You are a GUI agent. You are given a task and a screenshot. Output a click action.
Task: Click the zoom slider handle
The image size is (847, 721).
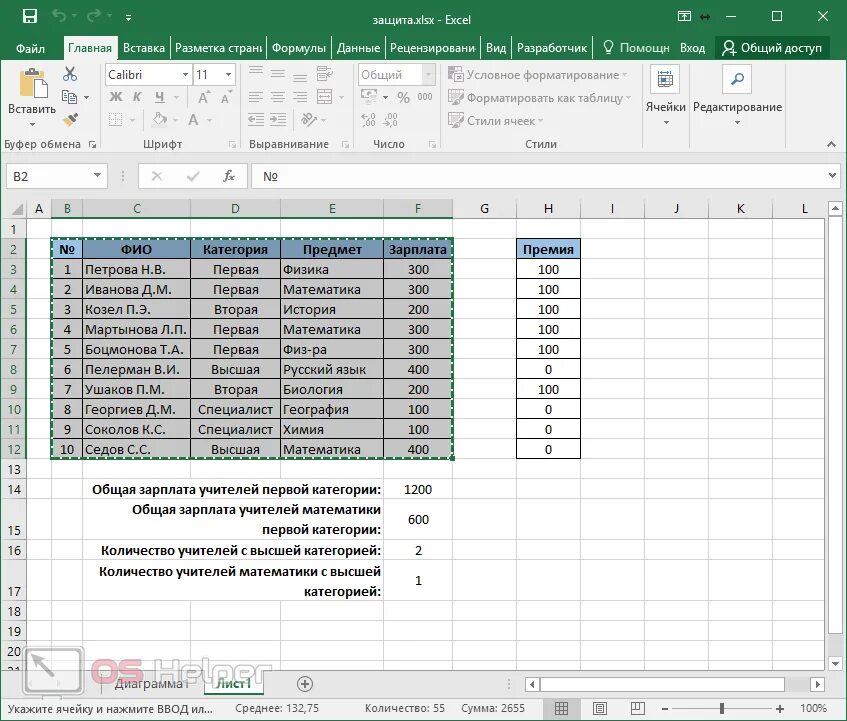[x=722, y=708]
